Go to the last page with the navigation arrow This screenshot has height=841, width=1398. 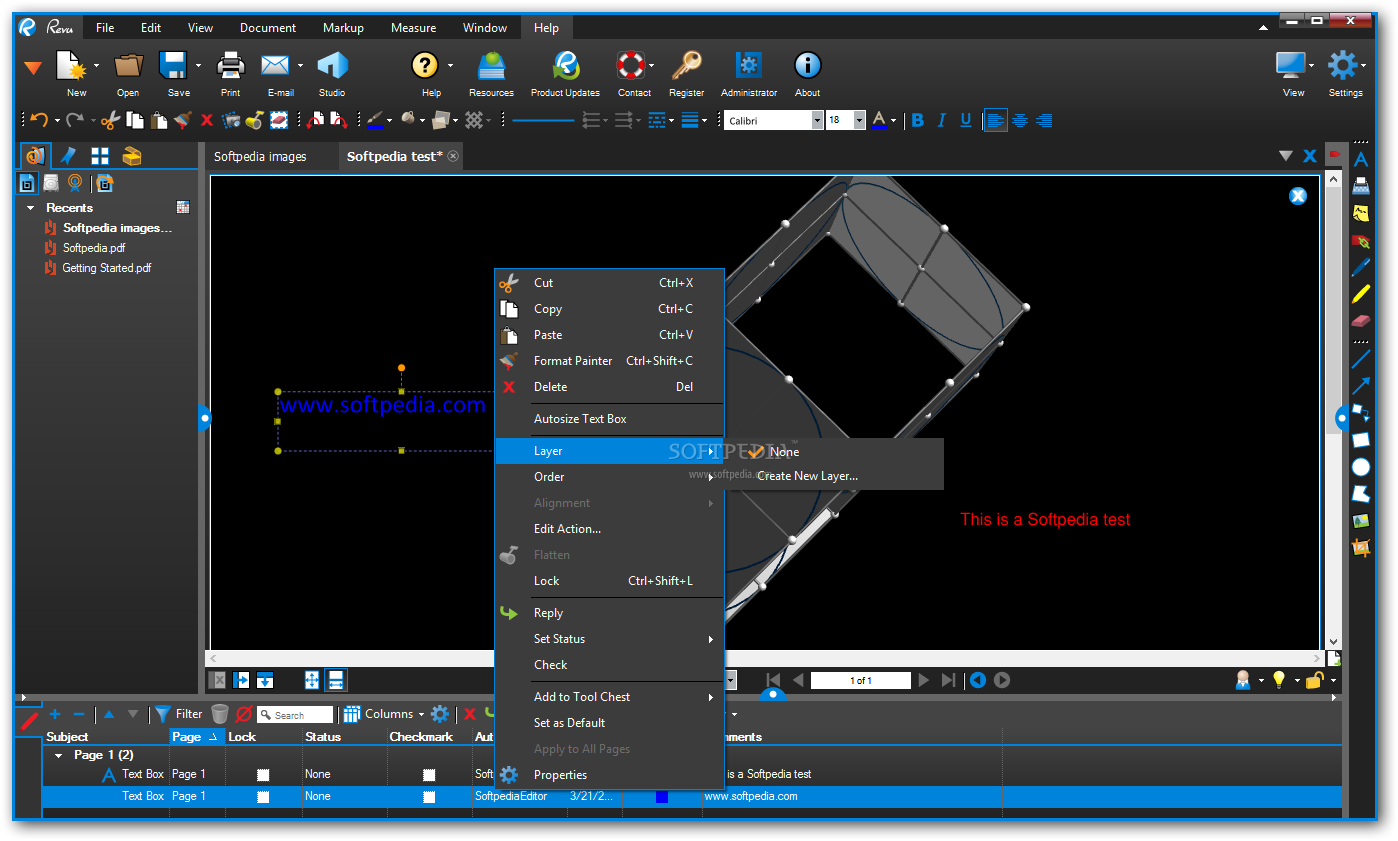tap(948, 680)
